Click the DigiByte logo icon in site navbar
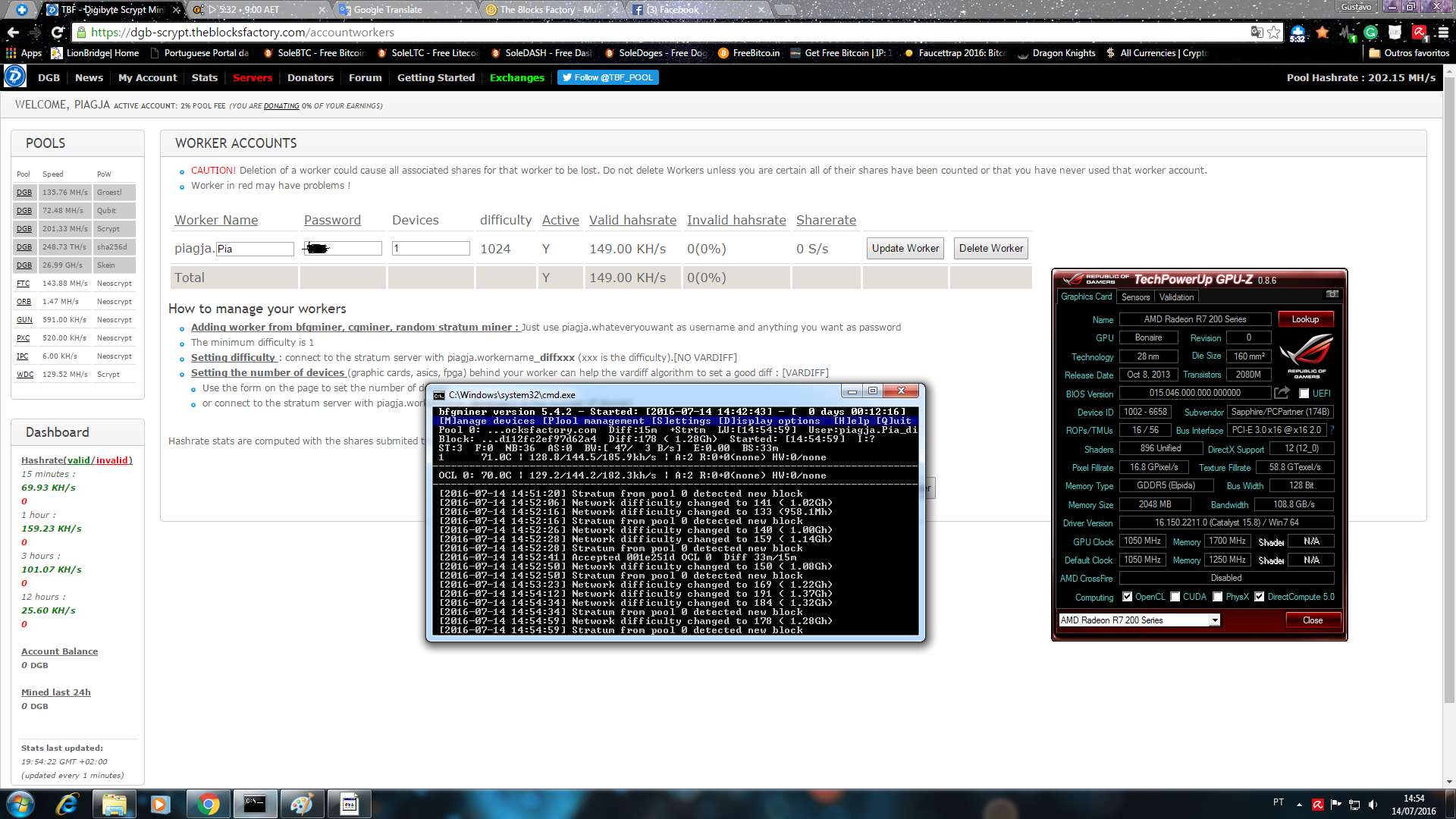1456x819 pixels. [x=15, y=77]
